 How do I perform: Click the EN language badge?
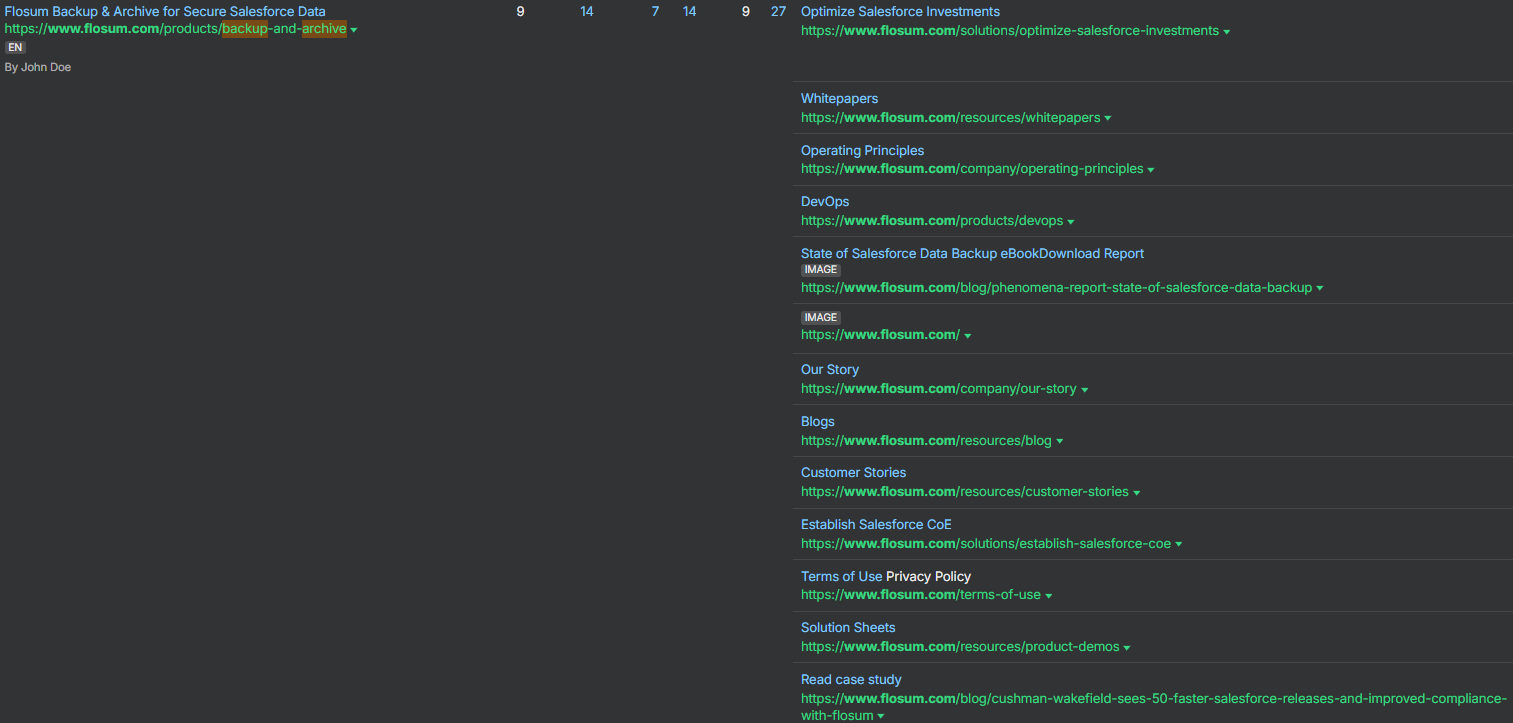pyautogui.click(x=15, y=47)
